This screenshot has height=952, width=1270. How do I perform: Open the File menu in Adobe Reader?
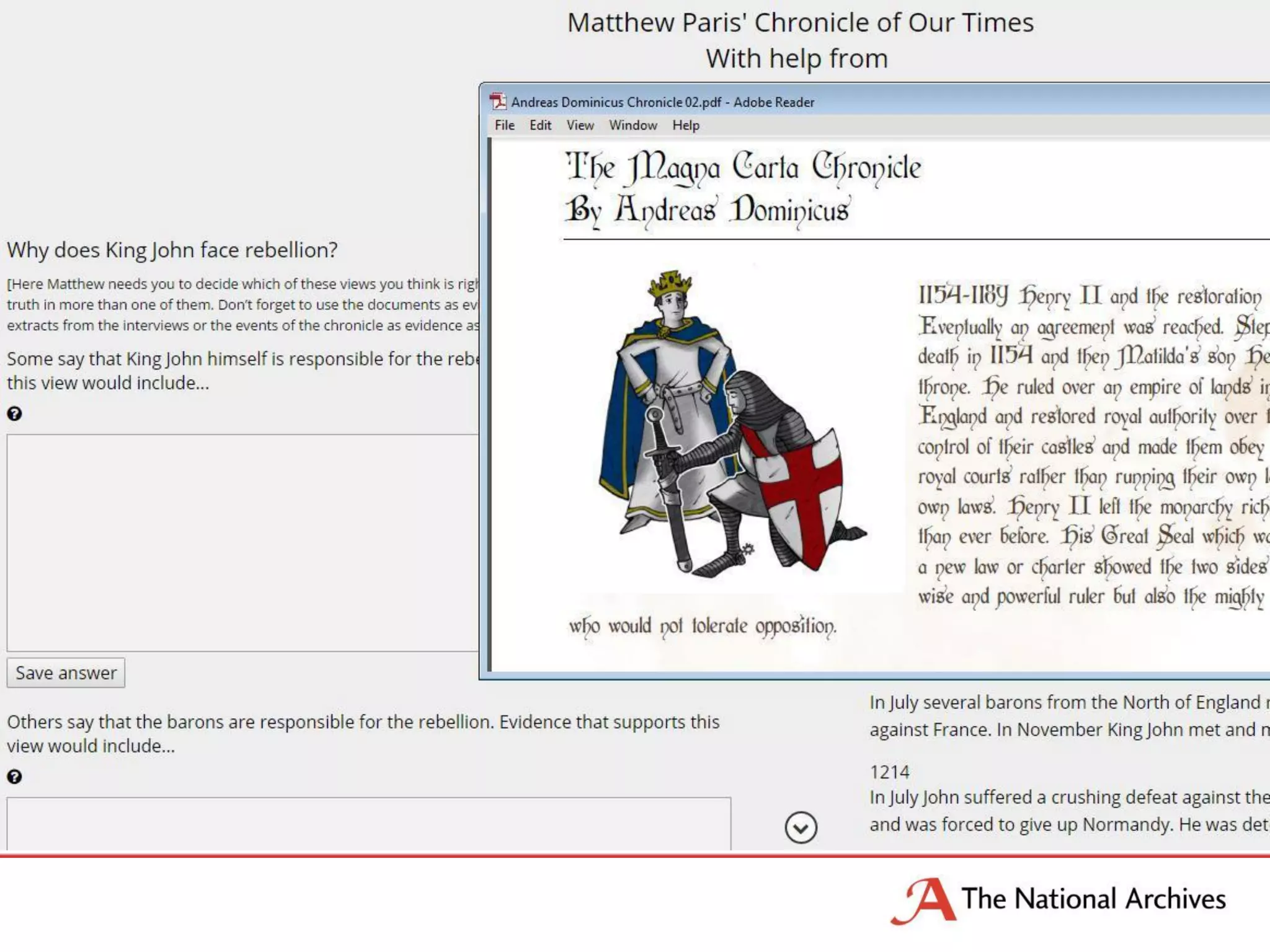(x=504, y=125)
